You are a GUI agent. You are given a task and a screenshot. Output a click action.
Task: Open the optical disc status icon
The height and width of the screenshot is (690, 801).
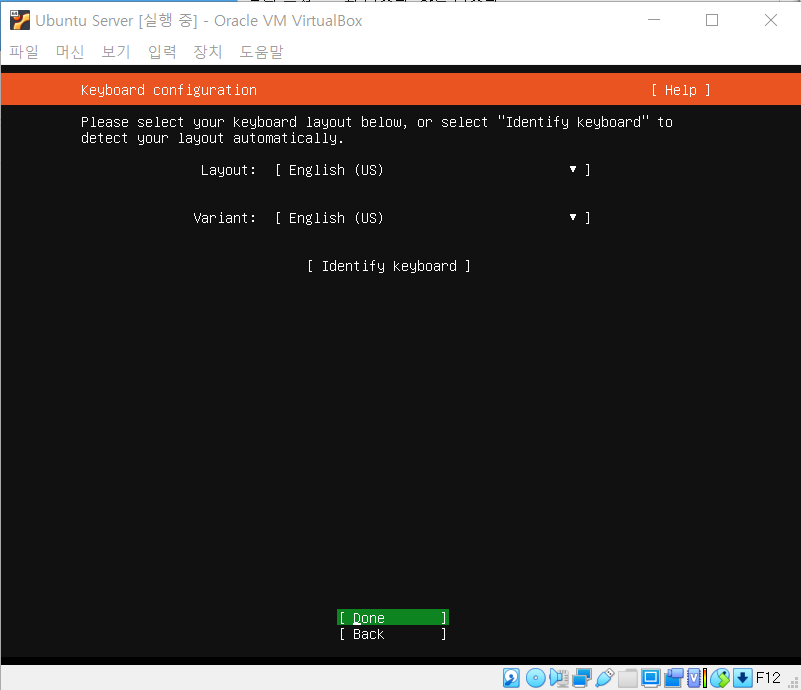536,678
